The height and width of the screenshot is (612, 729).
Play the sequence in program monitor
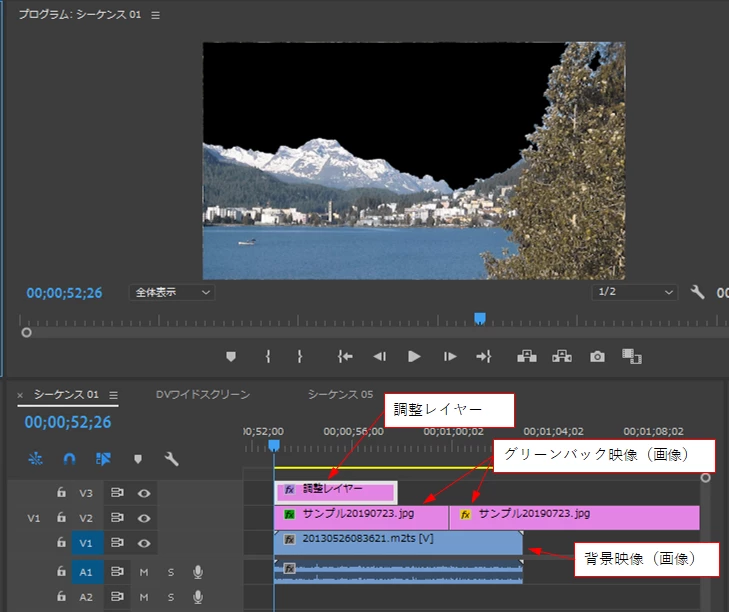(x=414, y=357)
